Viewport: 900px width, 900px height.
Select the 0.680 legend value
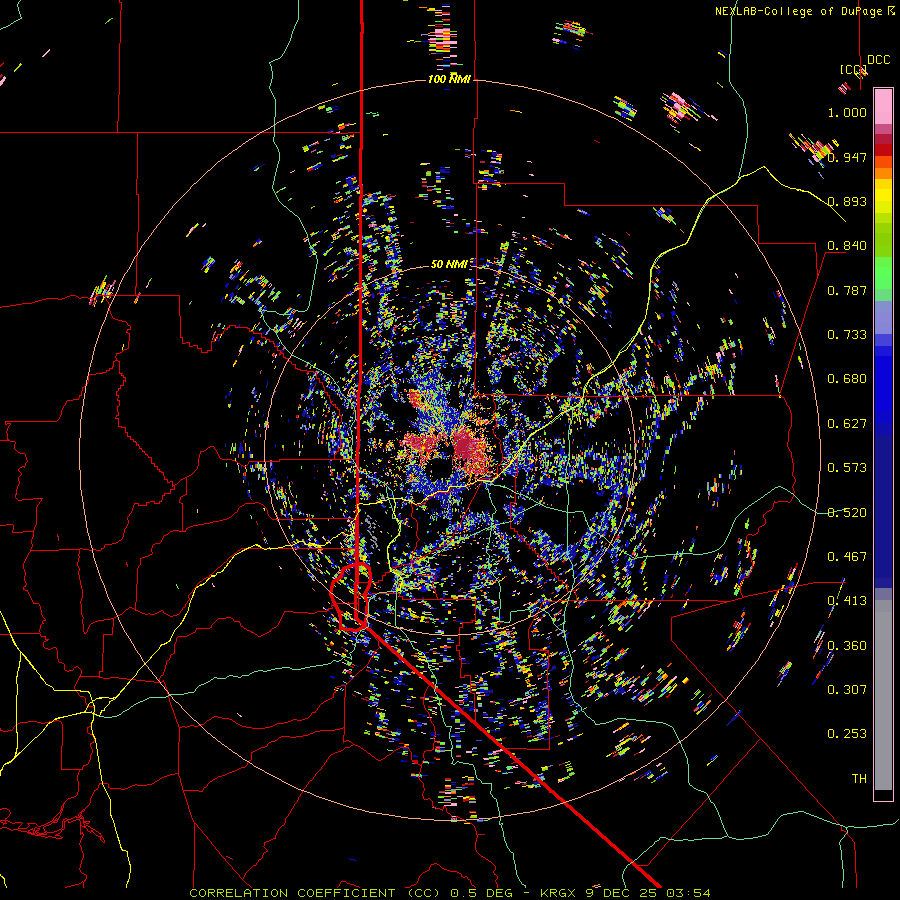pos(847,379)
